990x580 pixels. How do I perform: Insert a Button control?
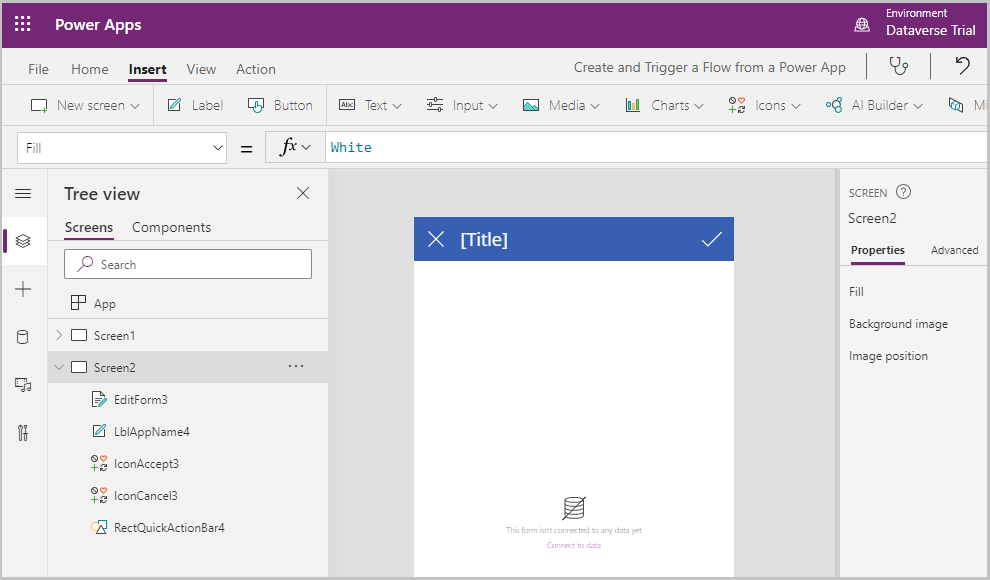(x=280, y=105)
